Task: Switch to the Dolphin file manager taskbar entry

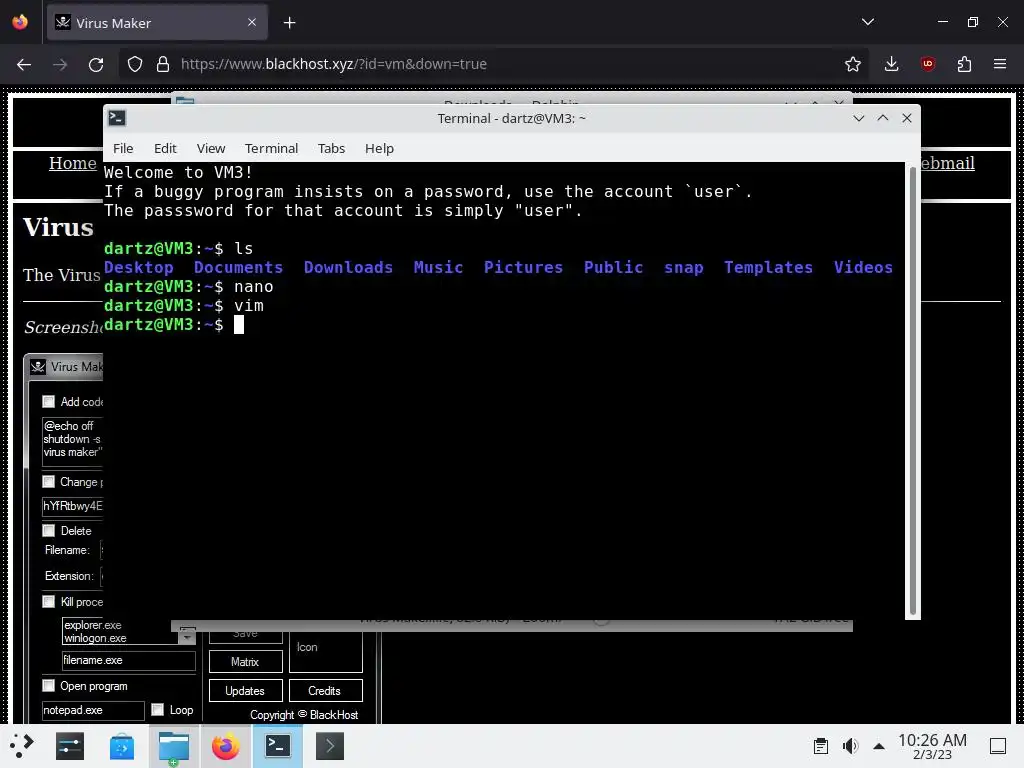Action: 174,746
